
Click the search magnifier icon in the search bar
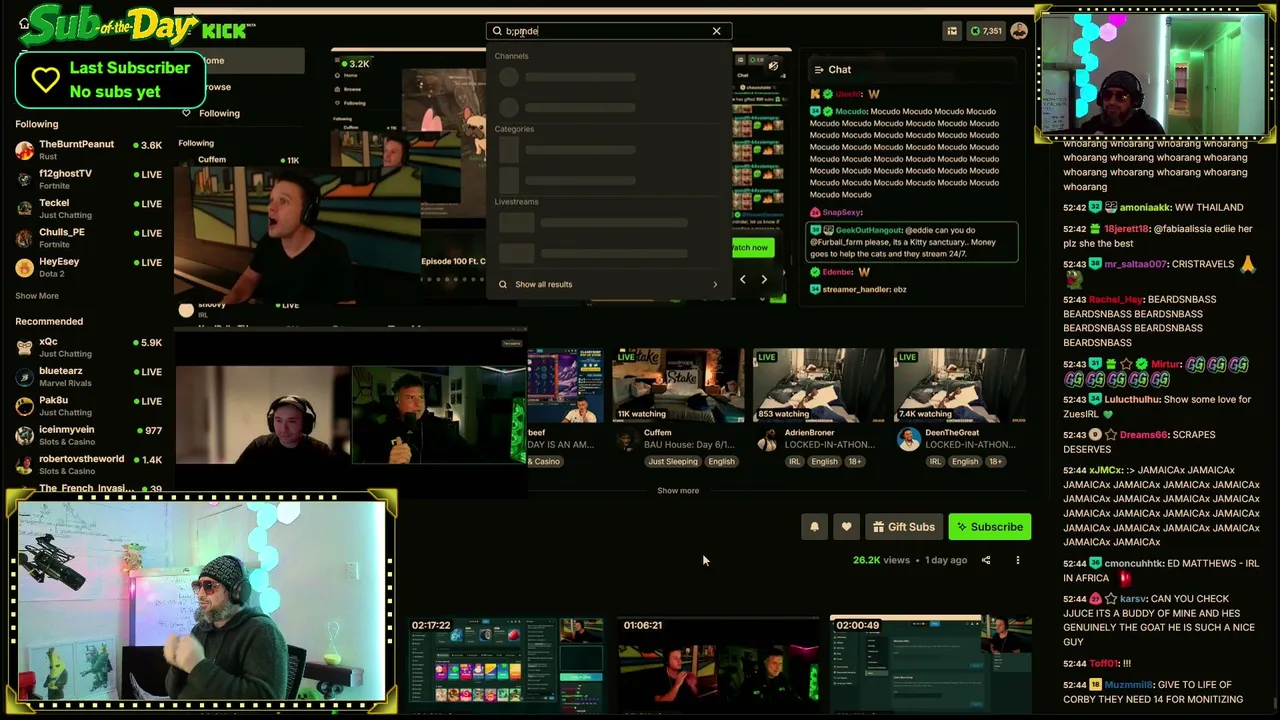tap(497, 31)
